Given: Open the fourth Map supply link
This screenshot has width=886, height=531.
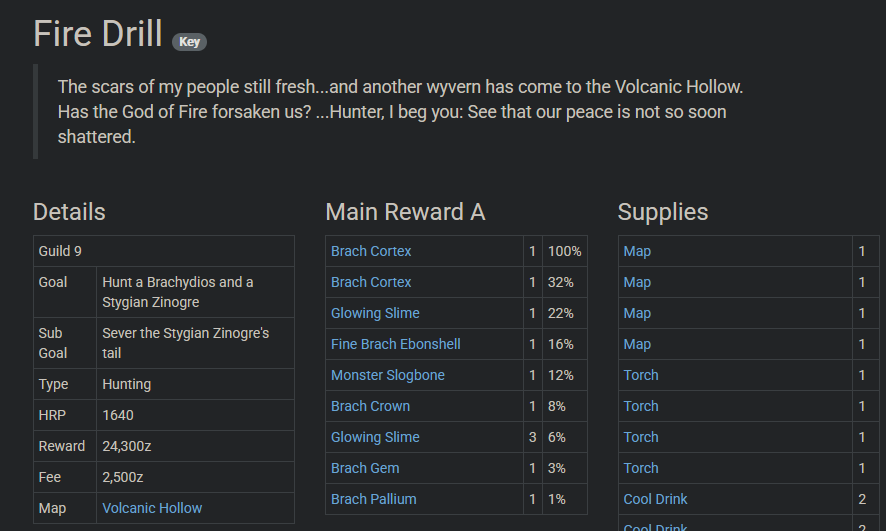Looking at the screenshot, I should click(x=637, y=344).
